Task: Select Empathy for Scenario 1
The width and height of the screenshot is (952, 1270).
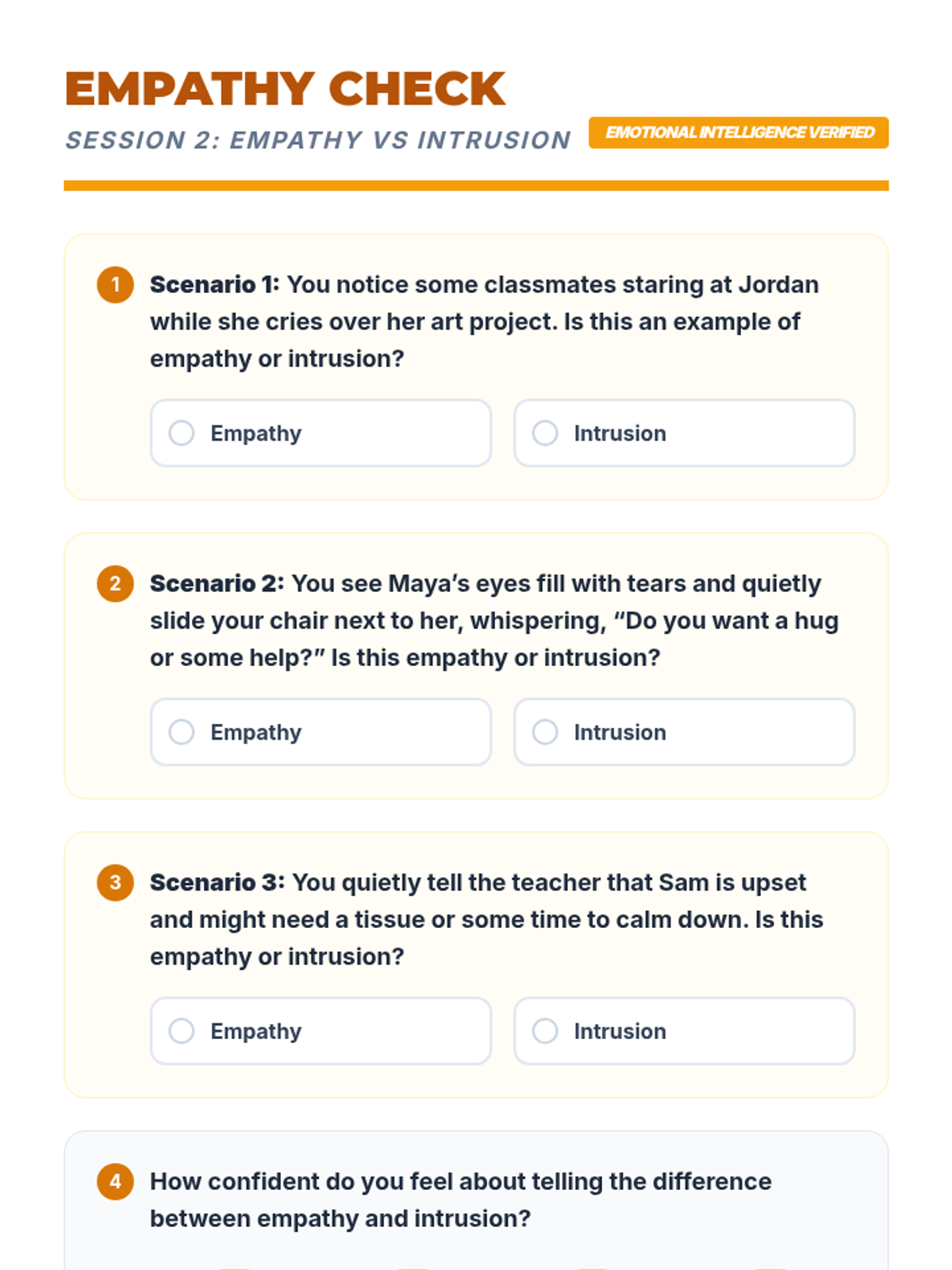Action: coord(182,433)
